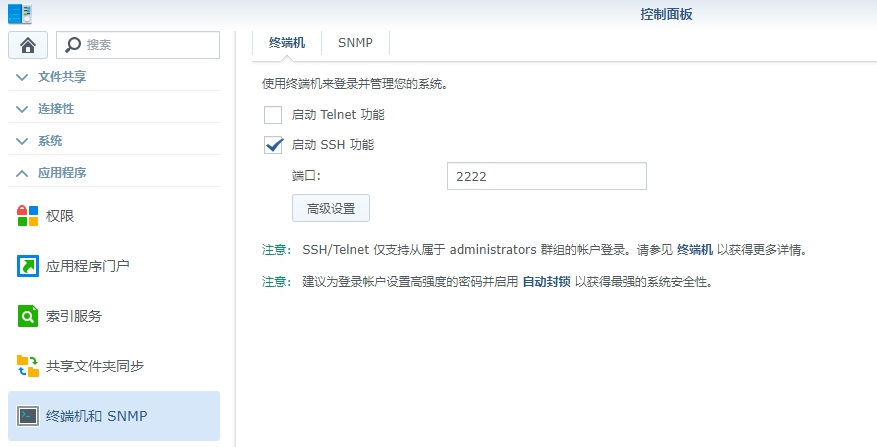Screen dimensions: 877x447
Task: Click the 搜索 search input field
Action: pos(138,45)
